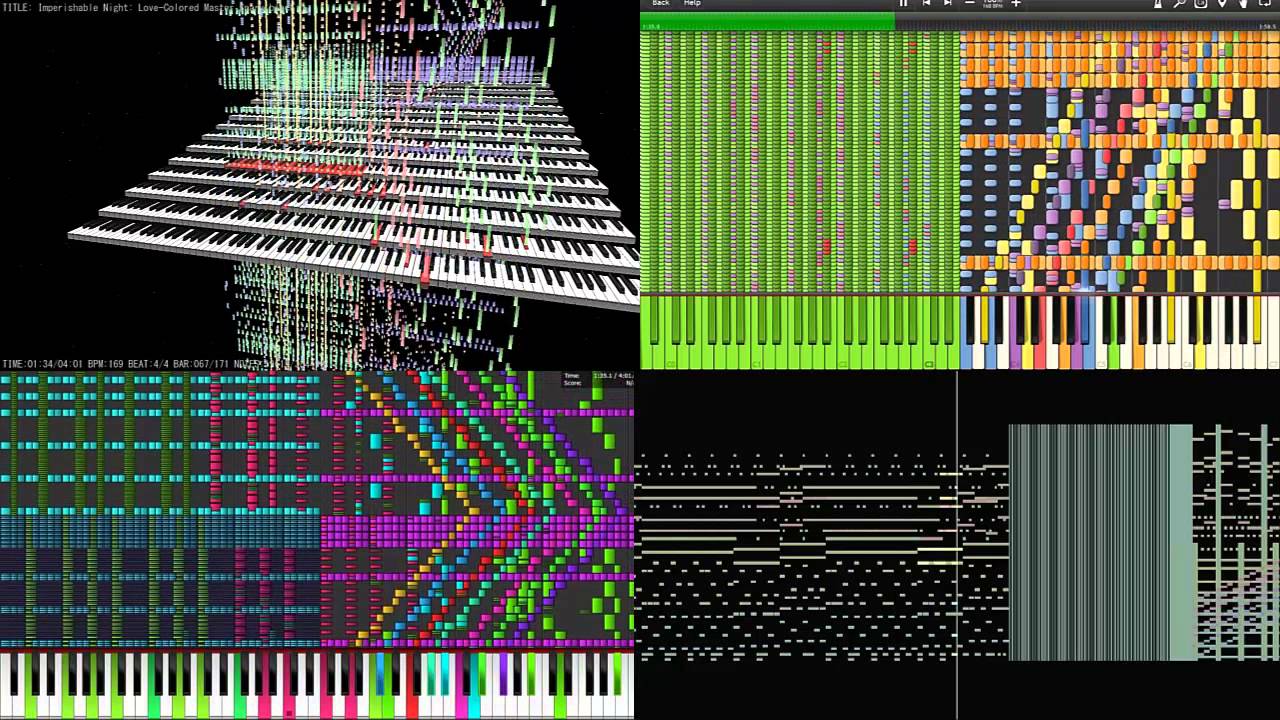Click the Time: label in lower-left visualizer

(x=572, y=376)
